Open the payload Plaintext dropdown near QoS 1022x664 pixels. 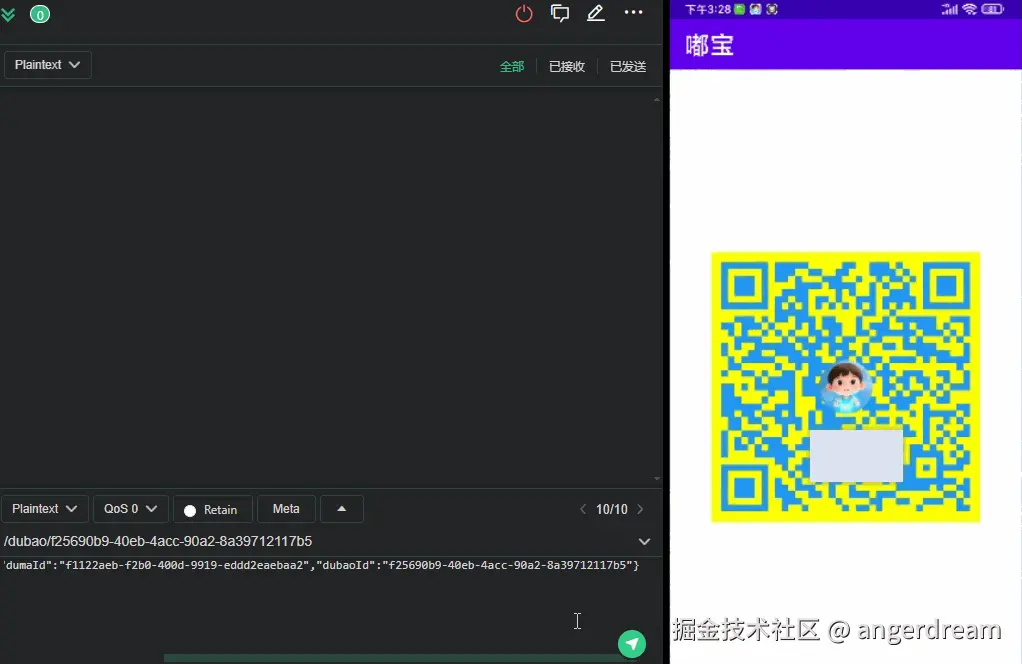(44, 509)
